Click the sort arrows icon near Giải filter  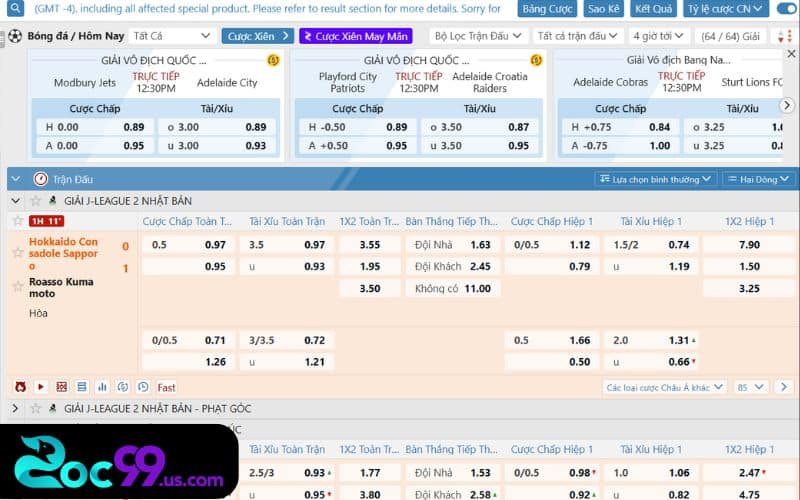pos(784,36)
